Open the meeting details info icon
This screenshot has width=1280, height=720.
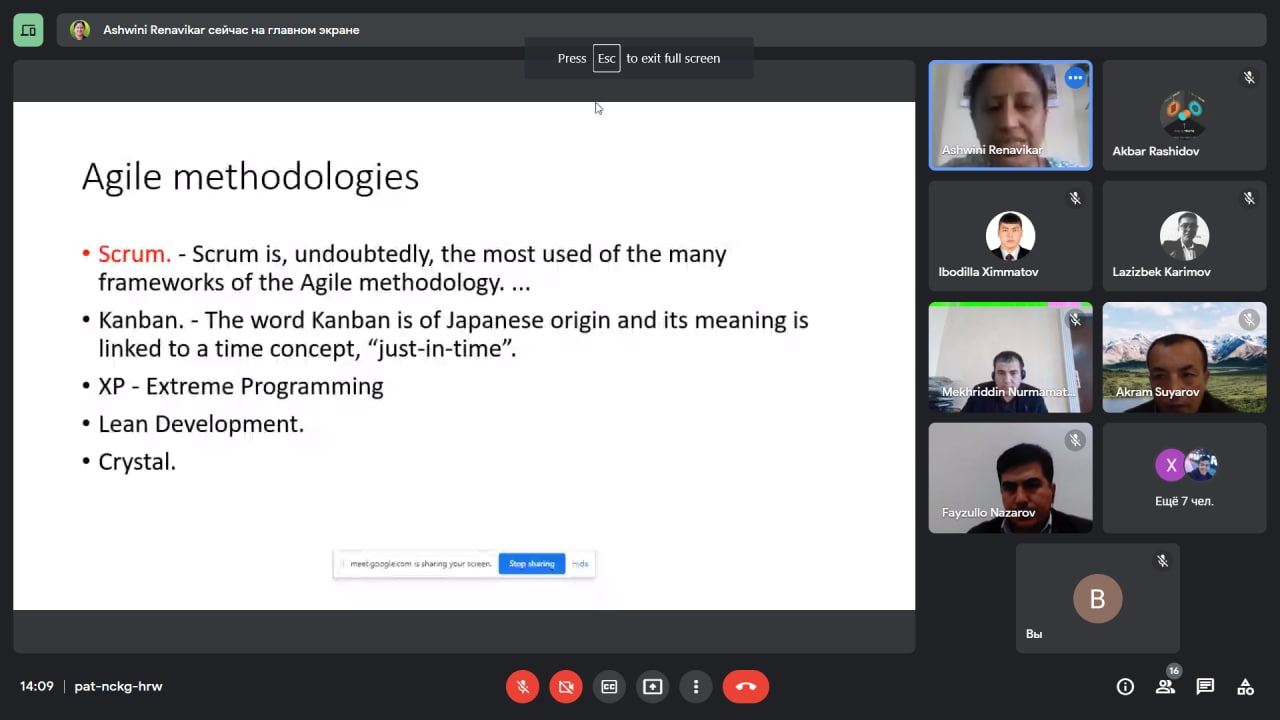coord(1125,687)
